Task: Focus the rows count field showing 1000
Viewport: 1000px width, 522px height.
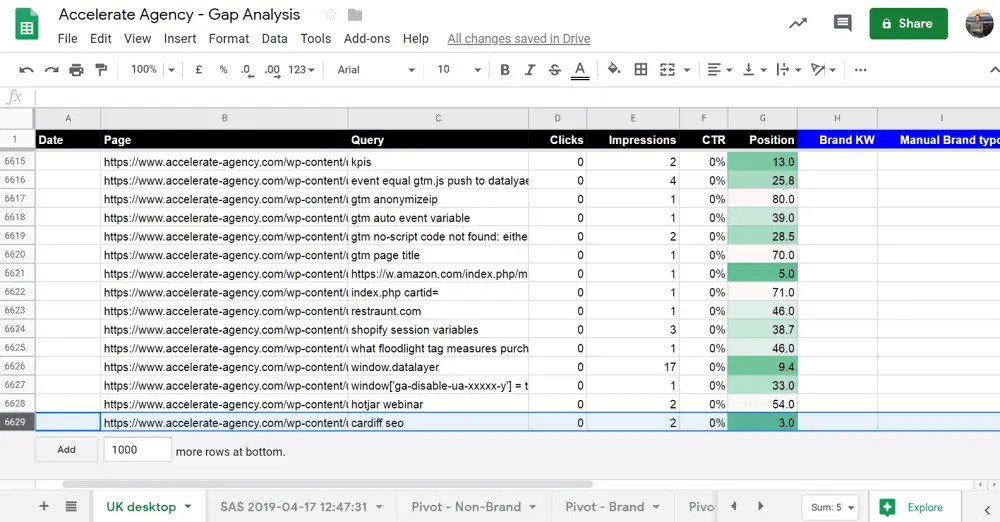Action: [137, 450]
